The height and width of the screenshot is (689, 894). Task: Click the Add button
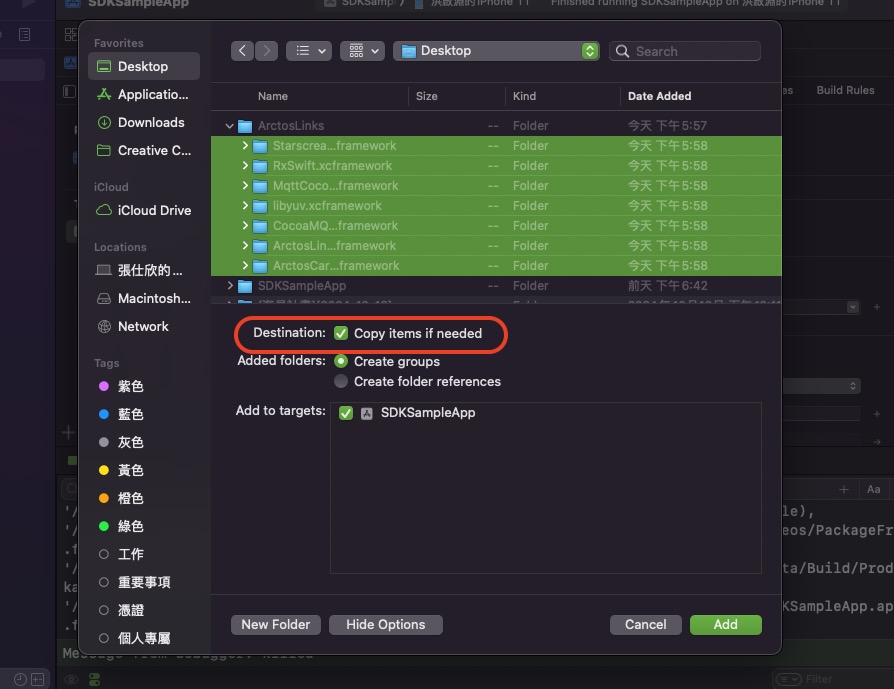(x=725, y=624)
